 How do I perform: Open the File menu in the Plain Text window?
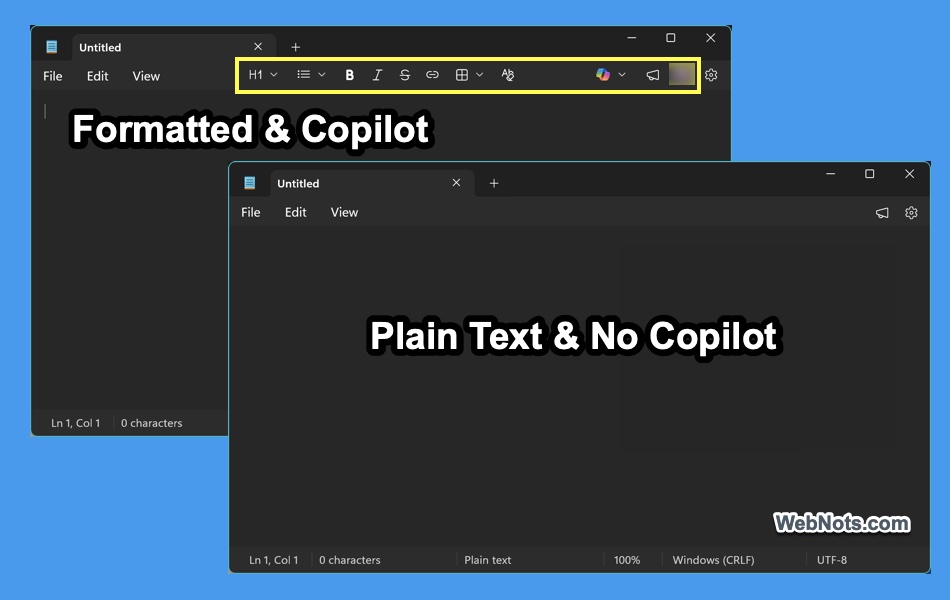[251, 213]
